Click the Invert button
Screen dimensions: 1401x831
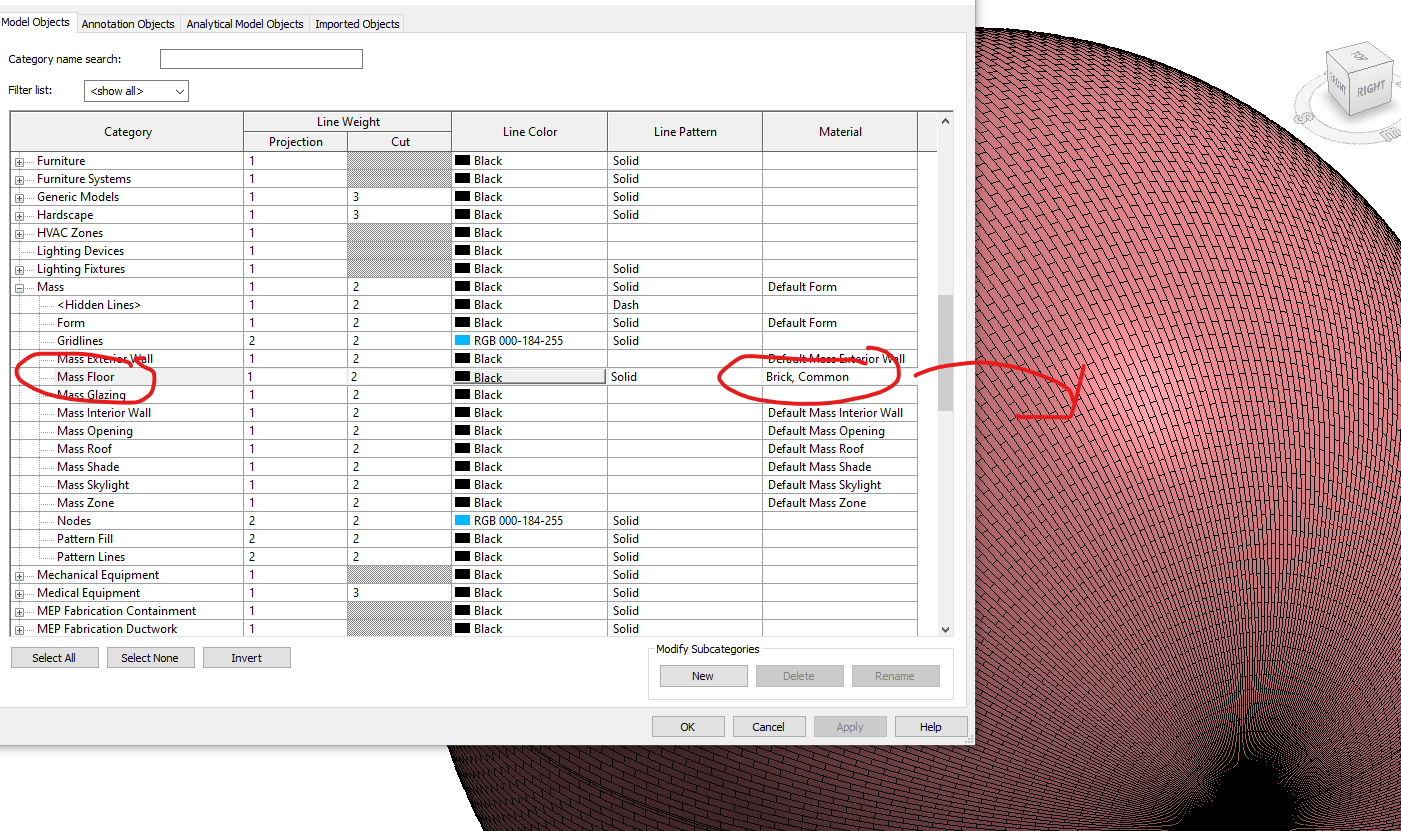(246, 658)
